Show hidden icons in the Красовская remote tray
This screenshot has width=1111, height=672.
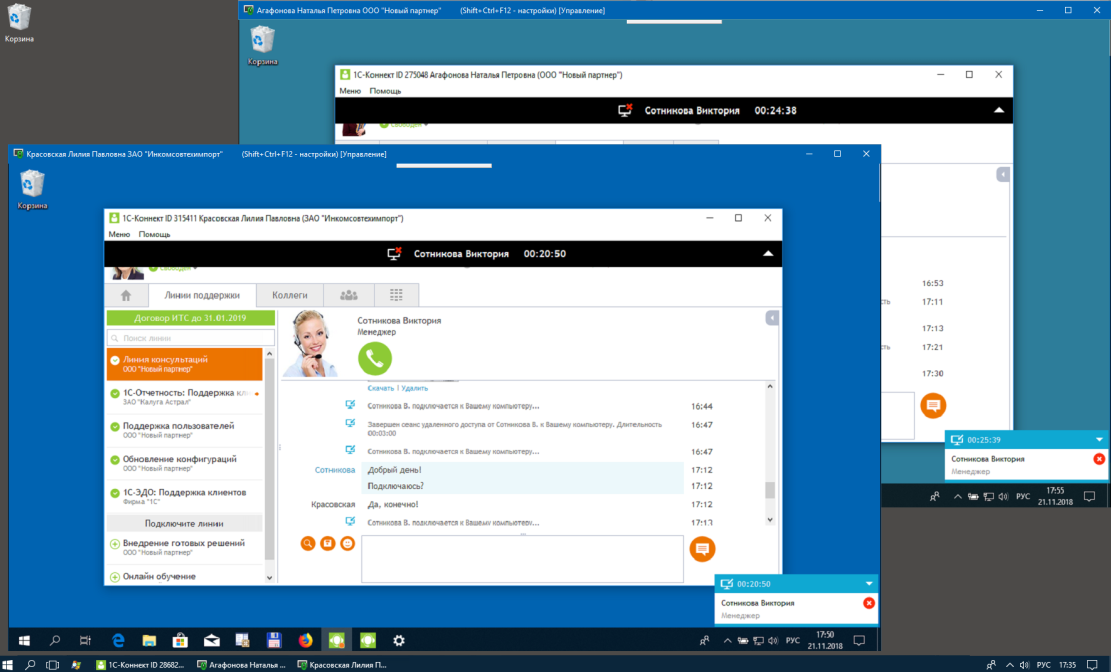click(727, 640)
